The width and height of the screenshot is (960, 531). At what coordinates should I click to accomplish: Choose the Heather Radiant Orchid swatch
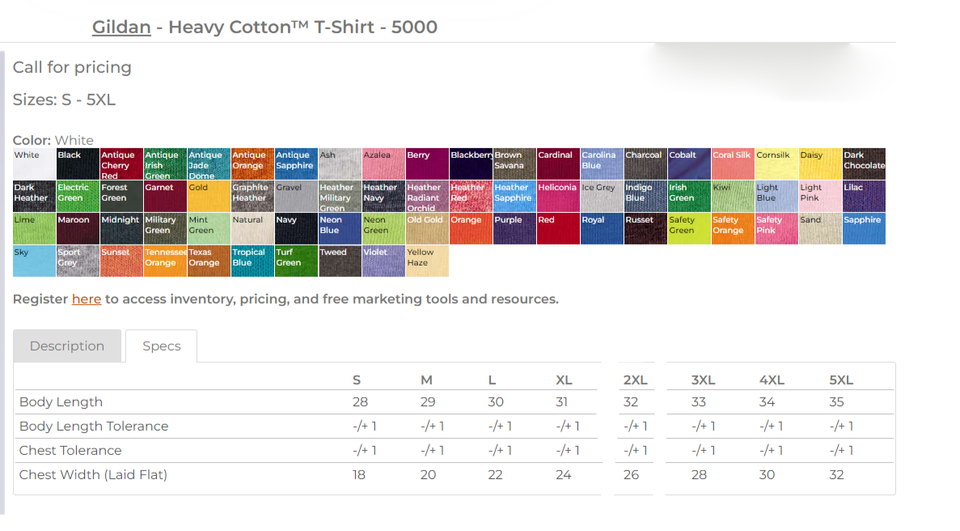tap(427, 196)
